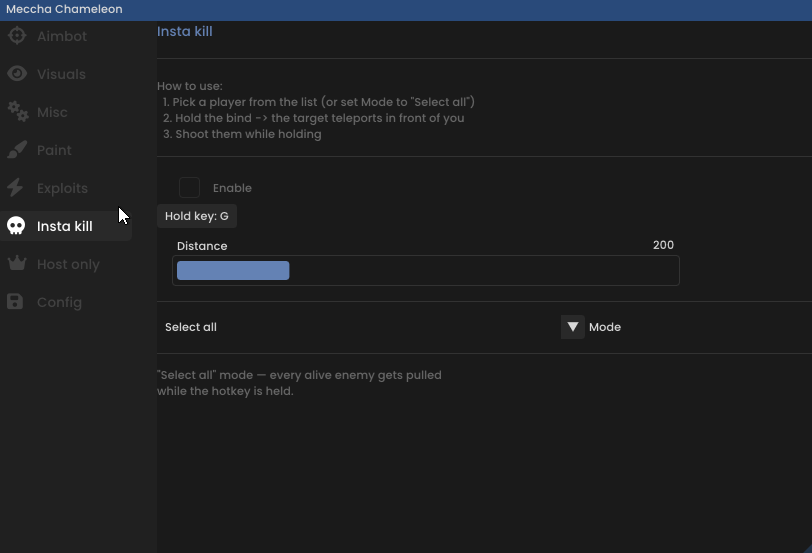812x553 pixels.
Task: Expand the Mode dropdown arrow
Action: coord(573,327)
